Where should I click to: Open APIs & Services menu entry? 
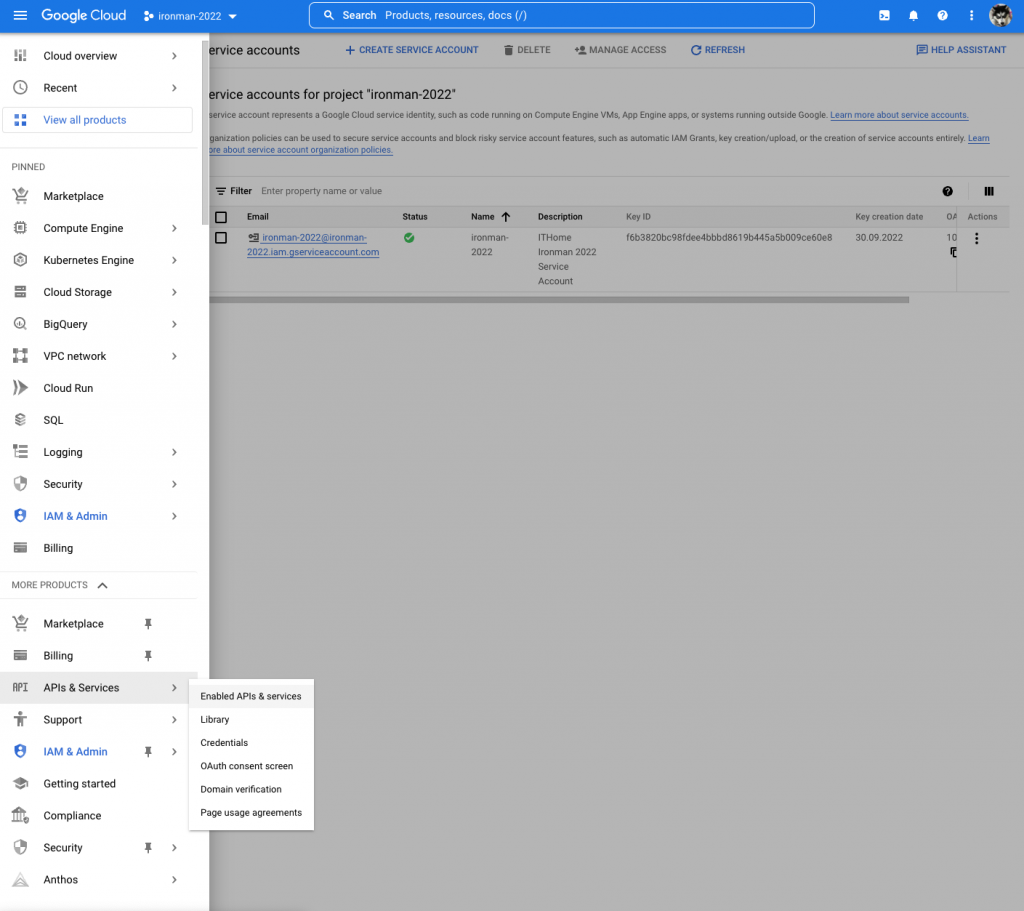click(99, 688)
